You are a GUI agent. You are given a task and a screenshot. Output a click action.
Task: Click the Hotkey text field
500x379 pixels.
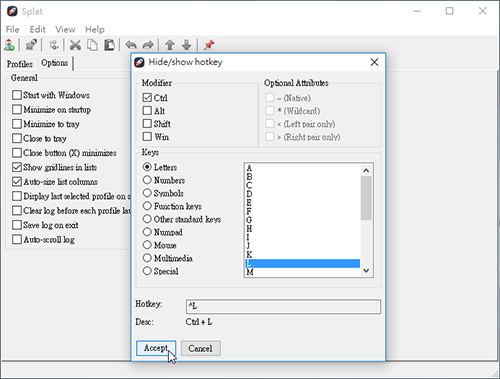coord(283,306)
